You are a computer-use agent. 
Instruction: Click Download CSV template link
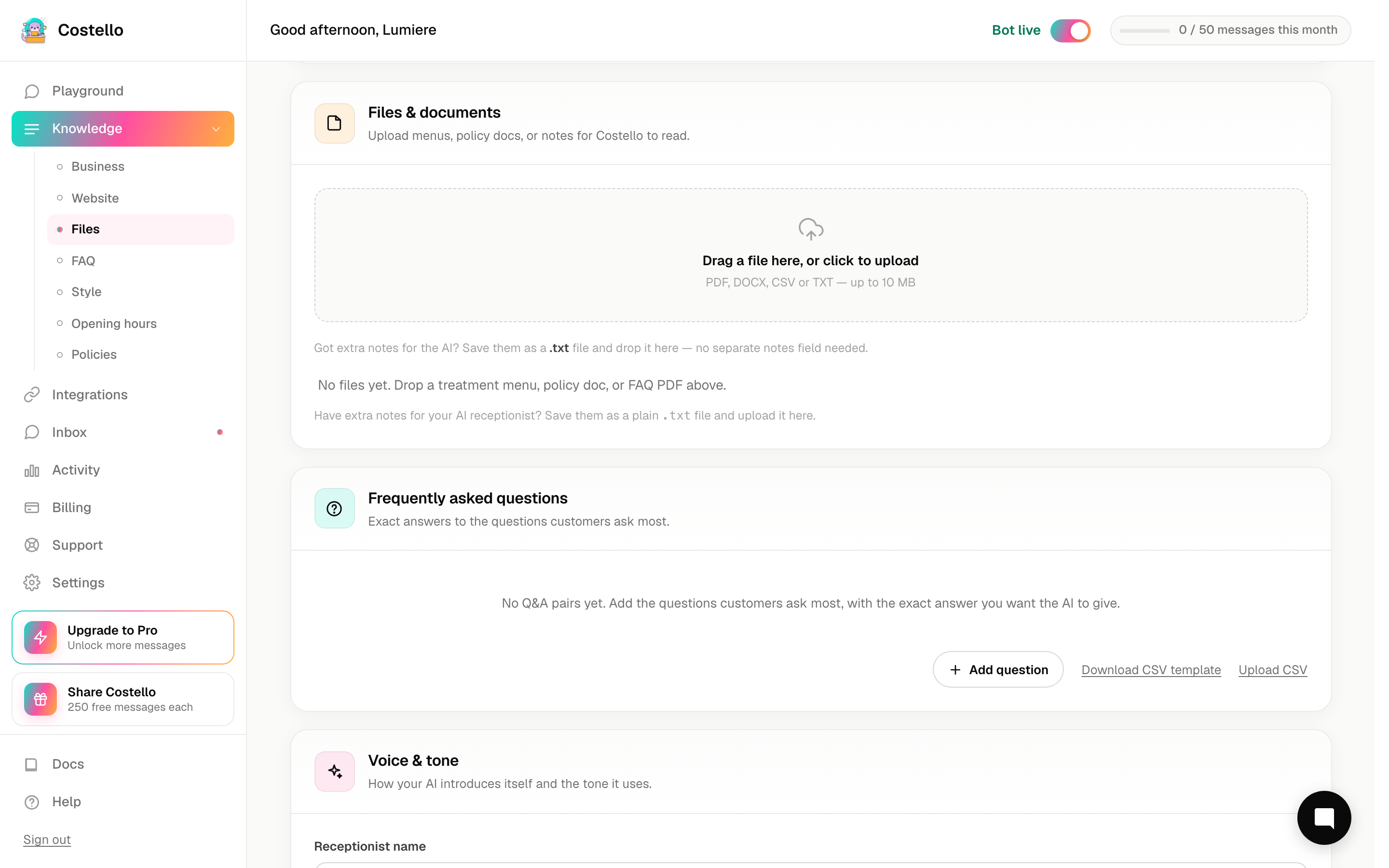[x=1151, y=670]
